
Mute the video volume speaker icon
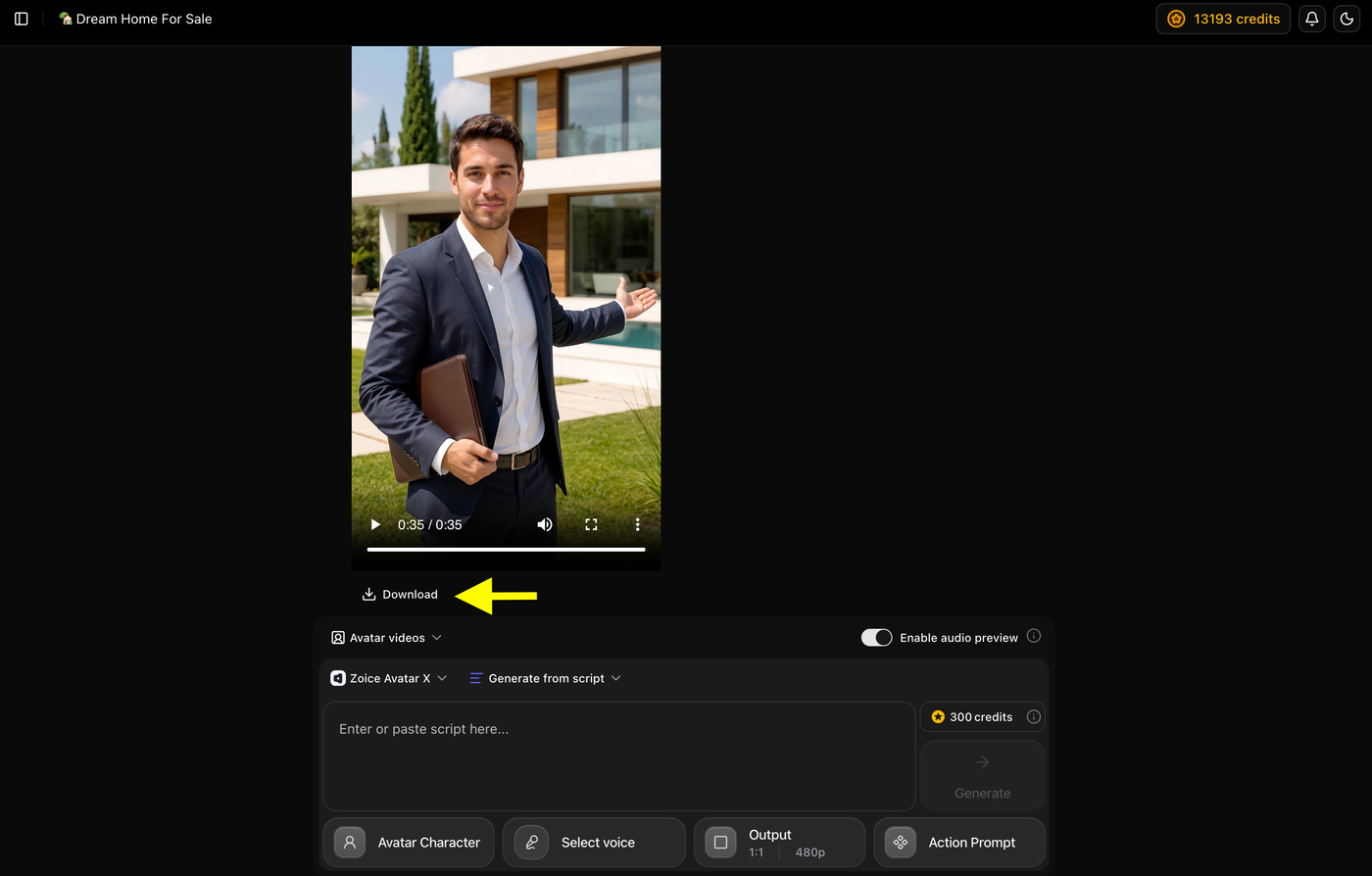pyautogui.click(x=545, y=524)
